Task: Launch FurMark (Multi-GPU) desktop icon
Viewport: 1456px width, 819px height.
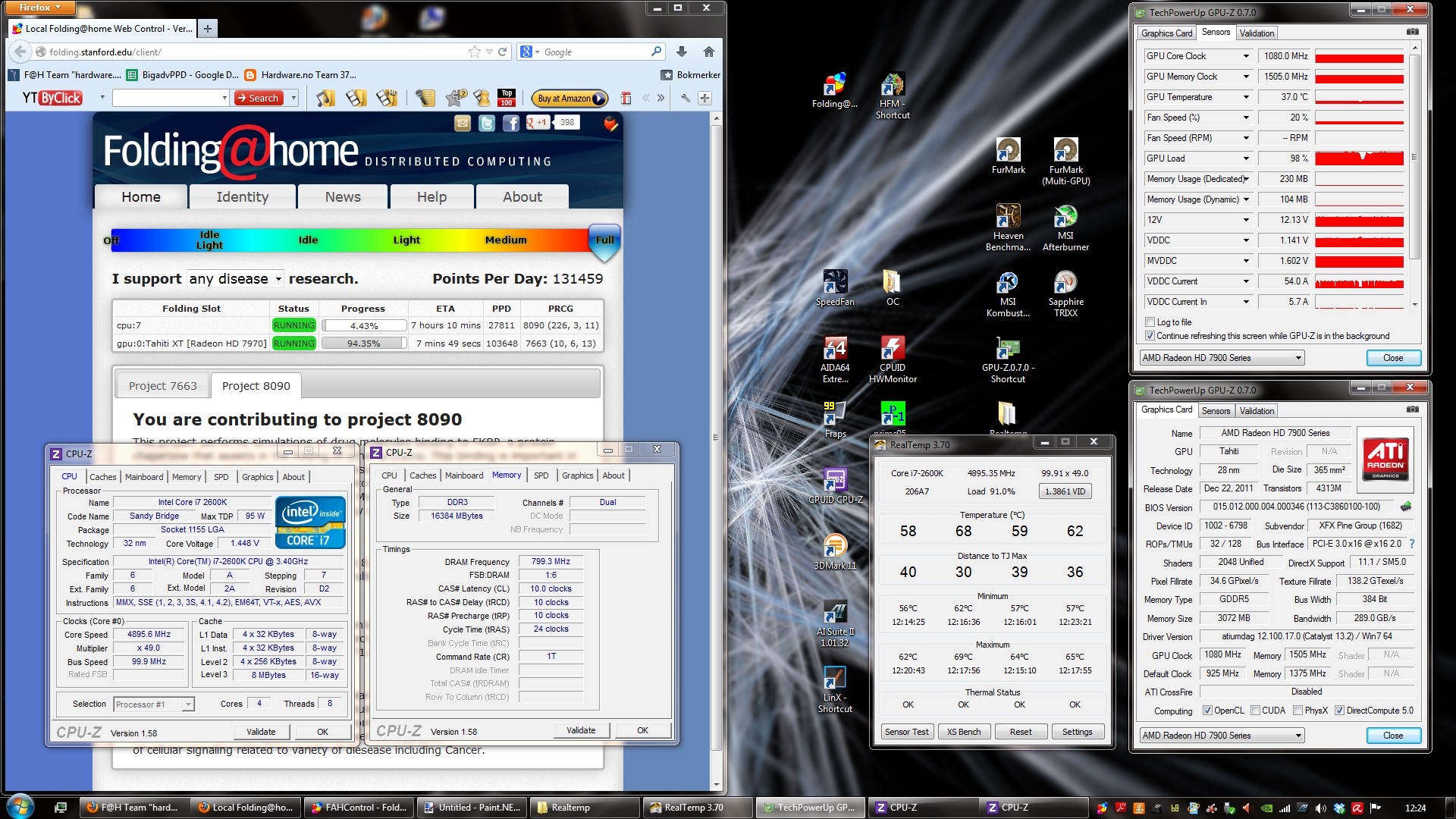Action: pos(1065,162)
